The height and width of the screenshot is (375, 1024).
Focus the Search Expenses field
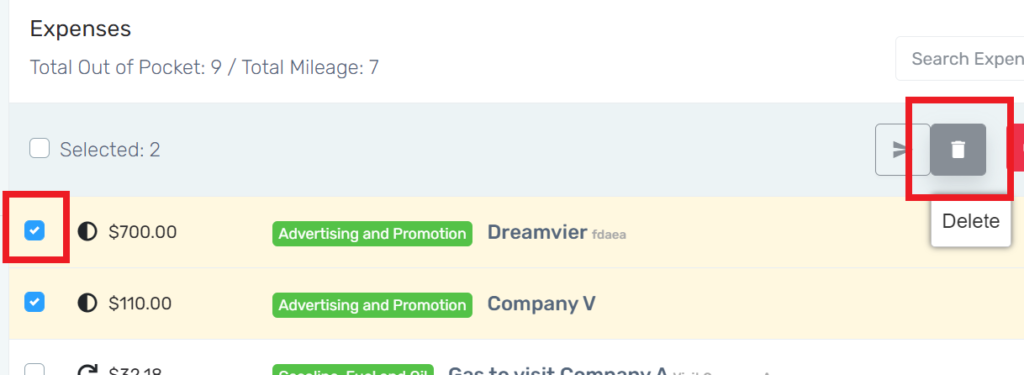click(x=960, y=59)
